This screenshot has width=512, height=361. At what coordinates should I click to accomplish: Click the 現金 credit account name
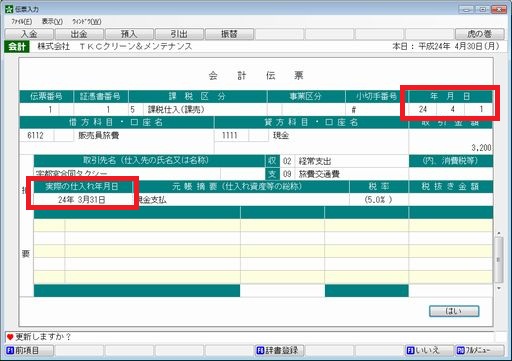[x=281, y=135]
